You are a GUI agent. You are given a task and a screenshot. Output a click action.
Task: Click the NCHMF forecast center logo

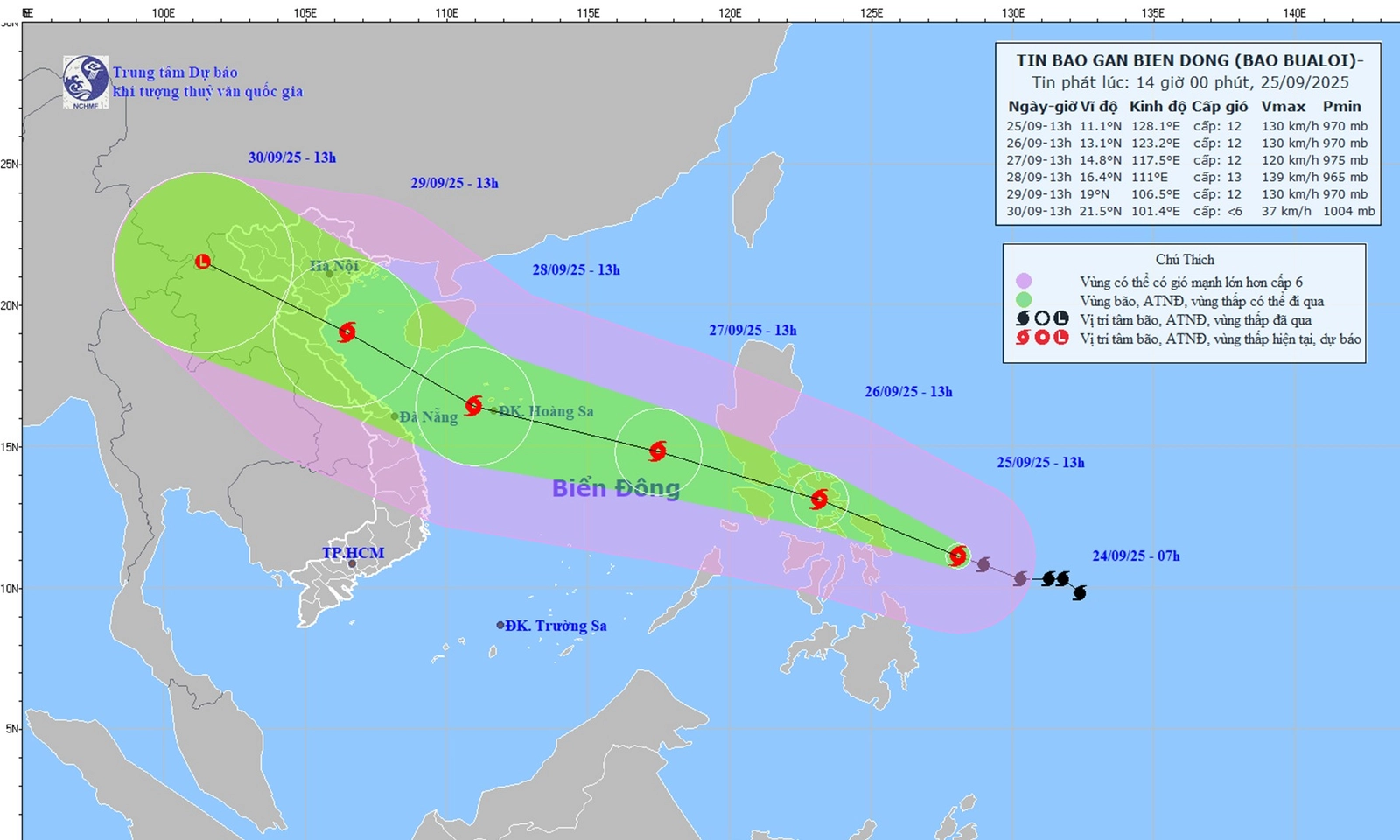(86, 82)
